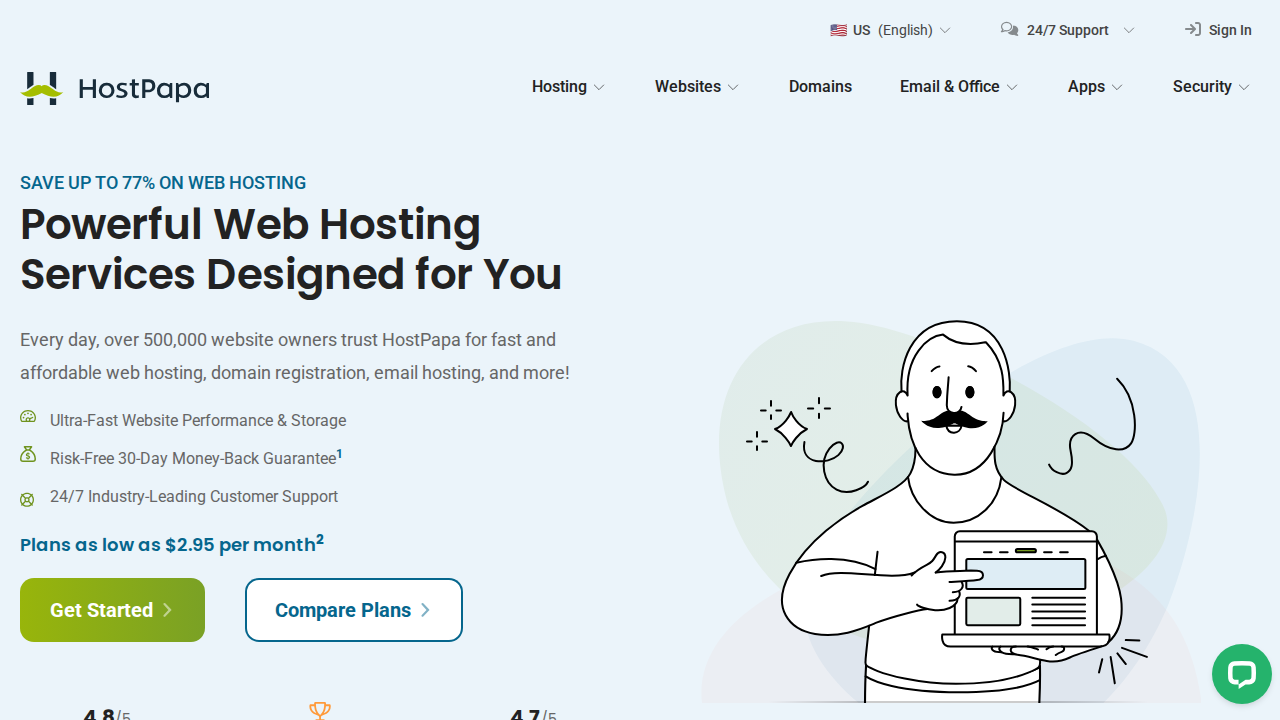Open the green live chat widget
This screenshot has height=720, width=1280.
tap(1241, 674)
